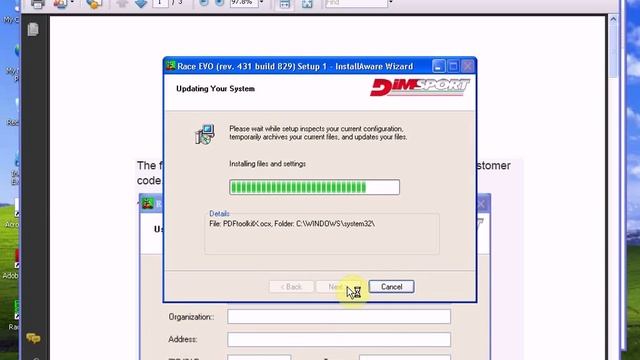
Task: Click the Print icon in PDF toolbar
Action: tap(38, 3)
